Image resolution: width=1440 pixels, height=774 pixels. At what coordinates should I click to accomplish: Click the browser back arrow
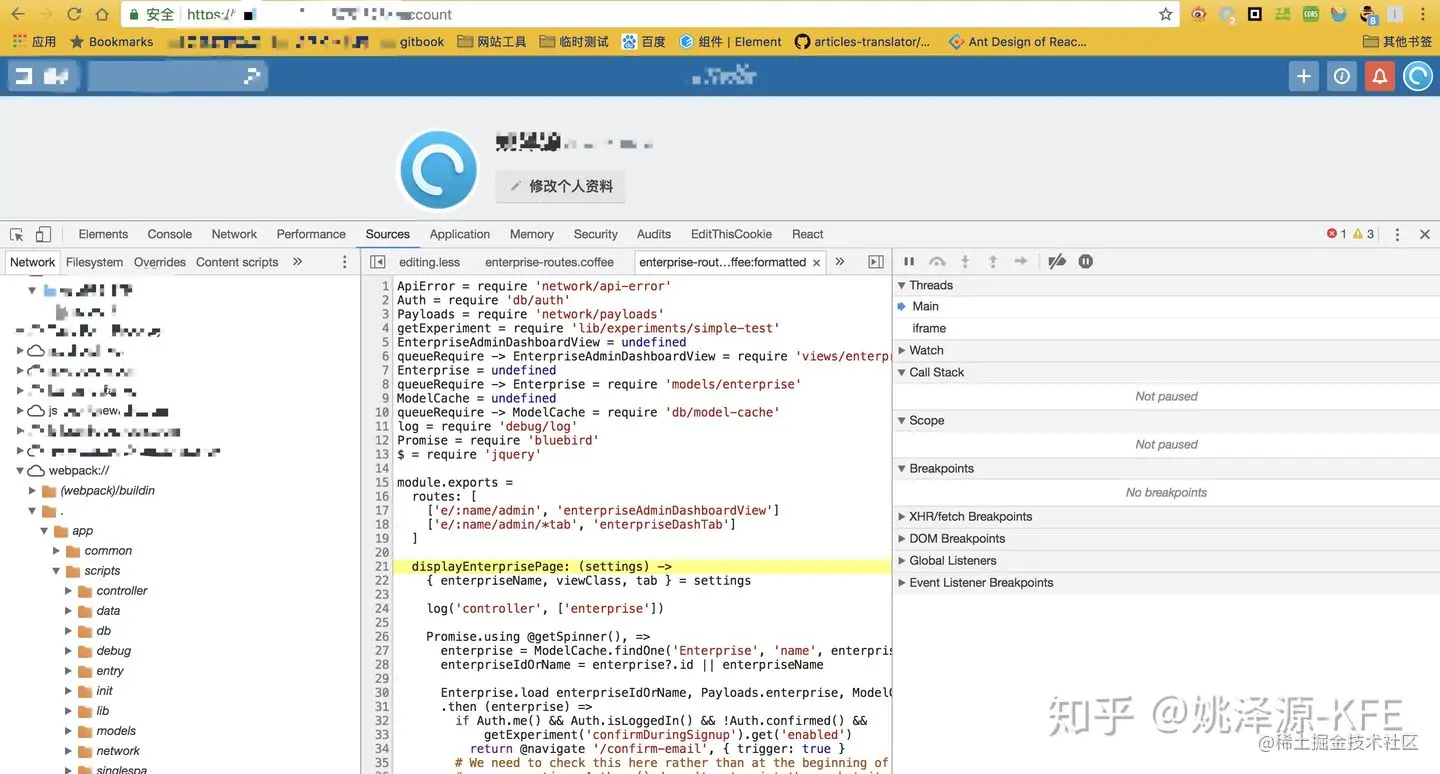click(17, 15)
